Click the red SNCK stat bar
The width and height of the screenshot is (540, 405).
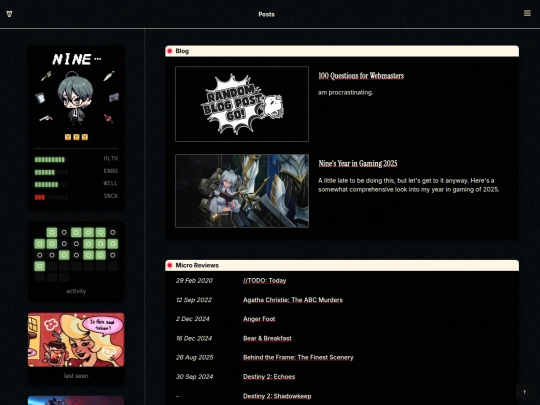(51, 197)
